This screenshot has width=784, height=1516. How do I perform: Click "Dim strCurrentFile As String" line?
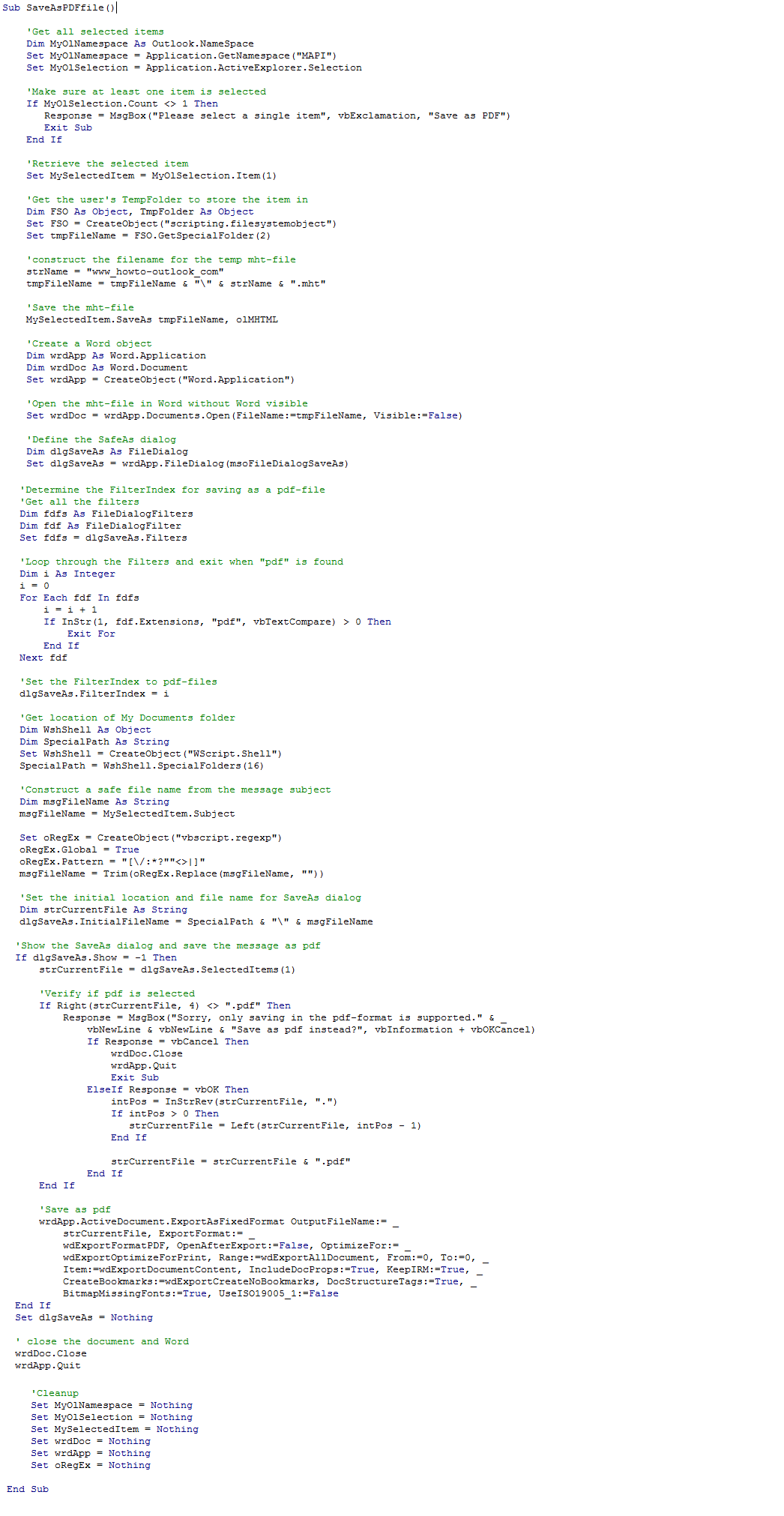click(x=103, y=909)
